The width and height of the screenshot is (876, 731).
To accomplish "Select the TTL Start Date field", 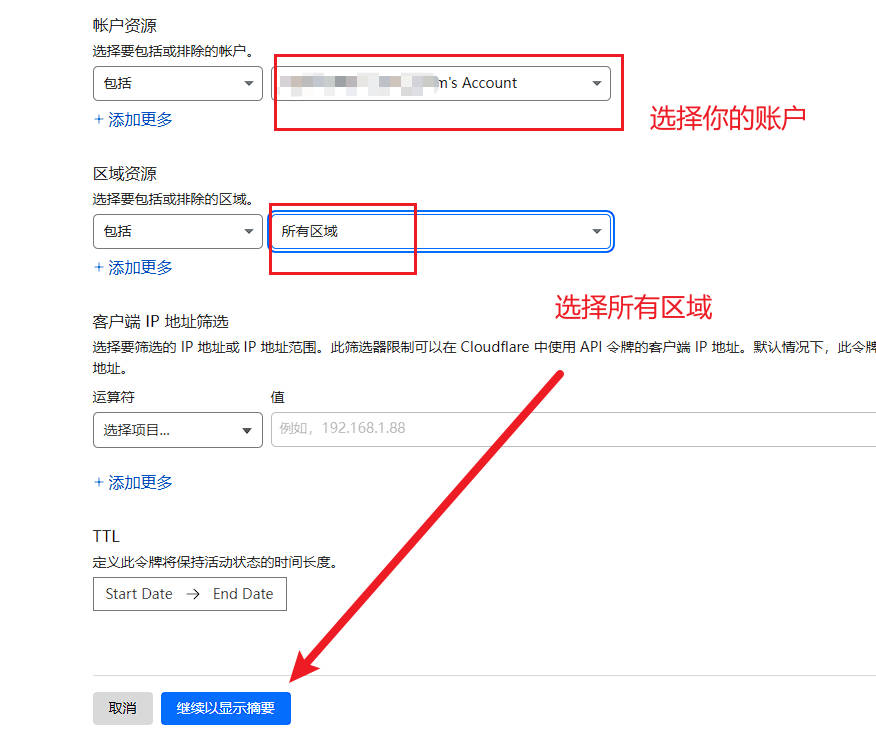I will pos(139,594).
